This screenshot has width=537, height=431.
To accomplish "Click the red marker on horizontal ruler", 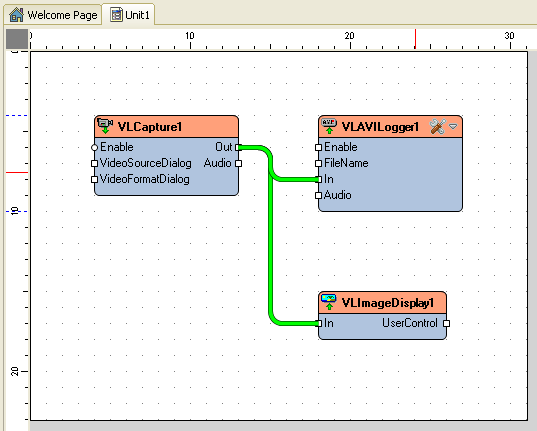I will 415,39.
